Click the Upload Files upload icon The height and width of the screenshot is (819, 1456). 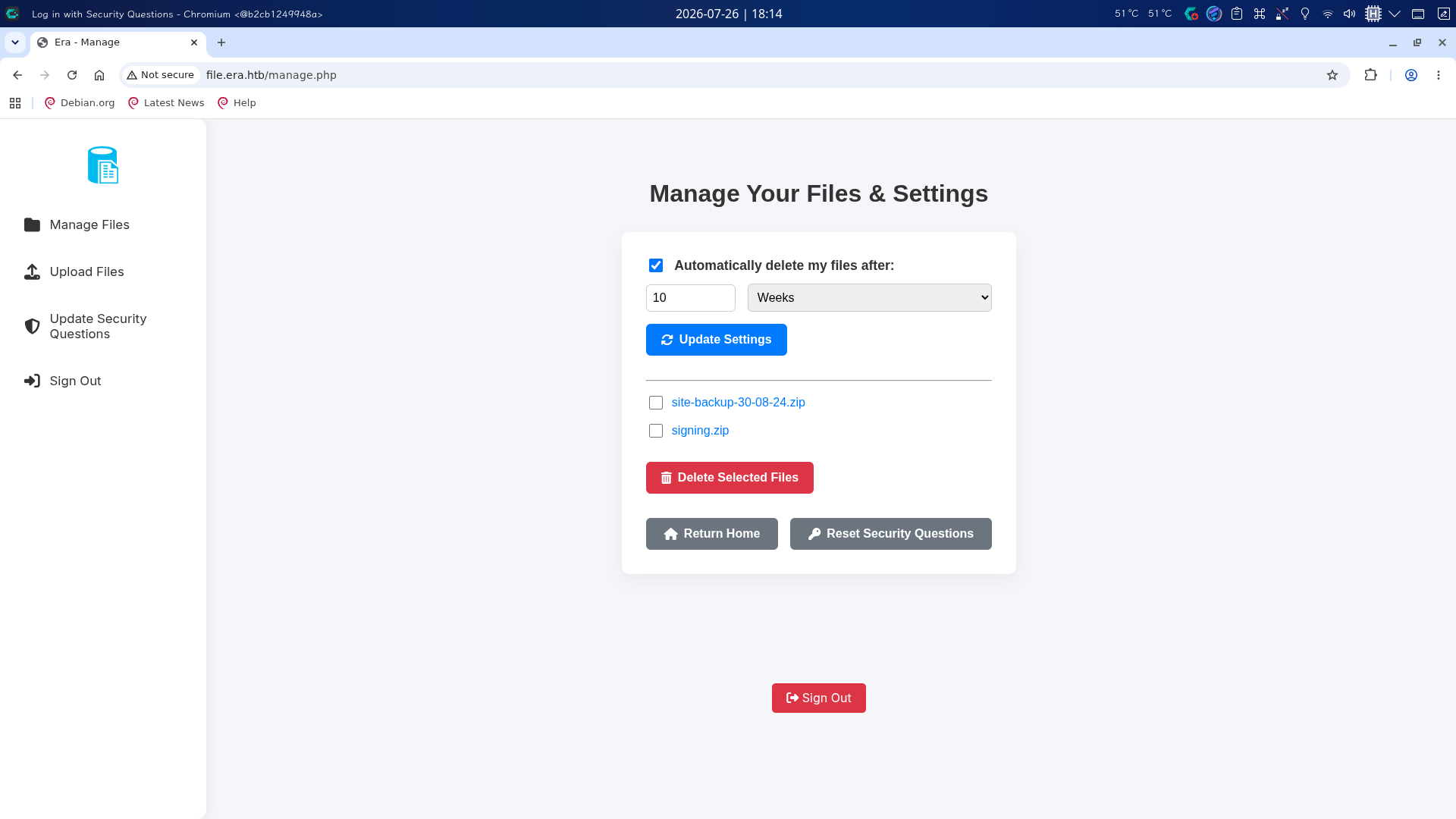pyautogui.click(x=32, y=272)
